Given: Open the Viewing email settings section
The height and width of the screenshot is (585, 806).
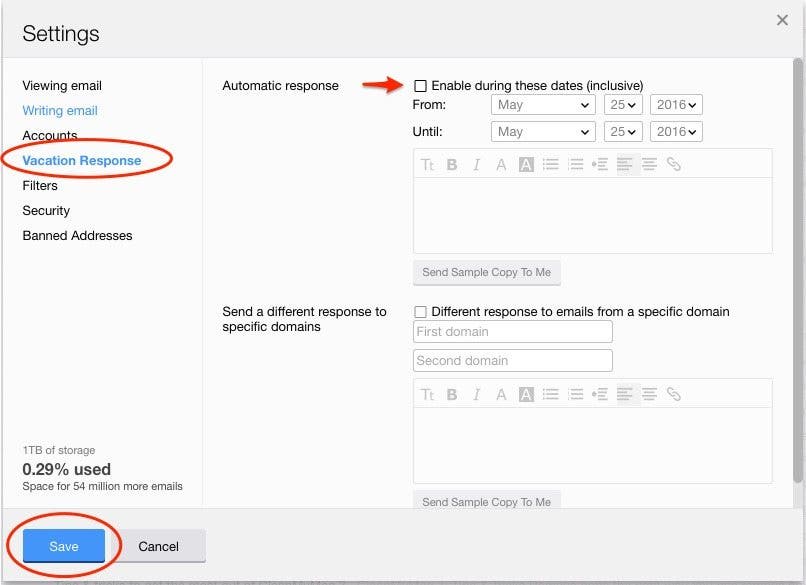Looking at the screenshot, I should (x=62, y=85).
